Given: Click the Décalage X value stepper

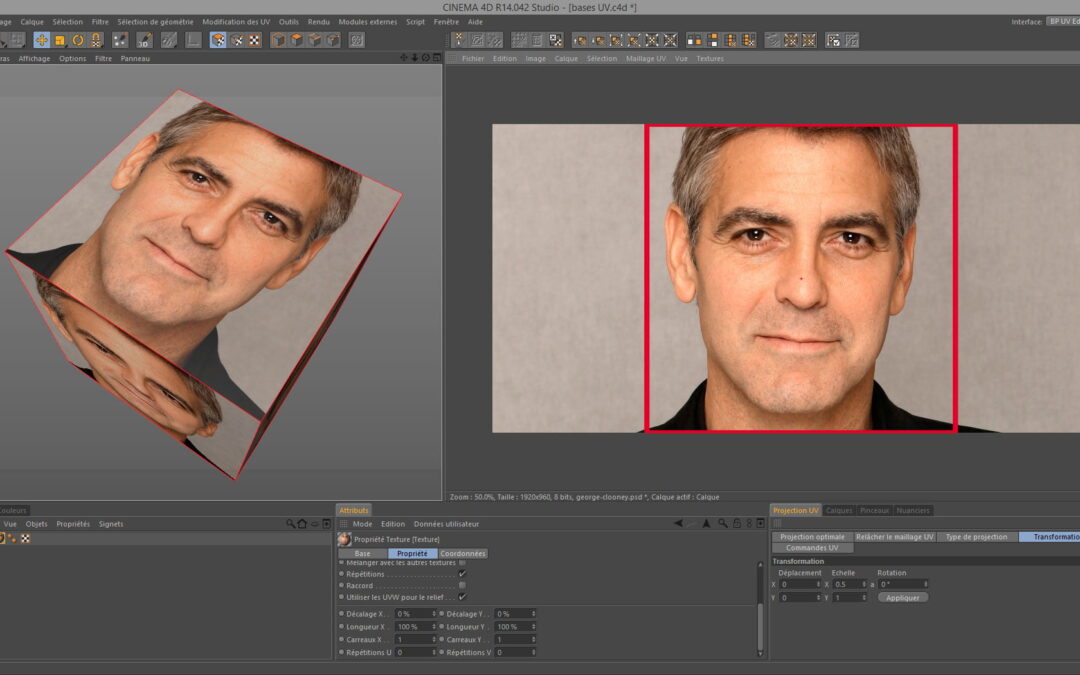Looking at the screenshot, I should coord(434,614).
